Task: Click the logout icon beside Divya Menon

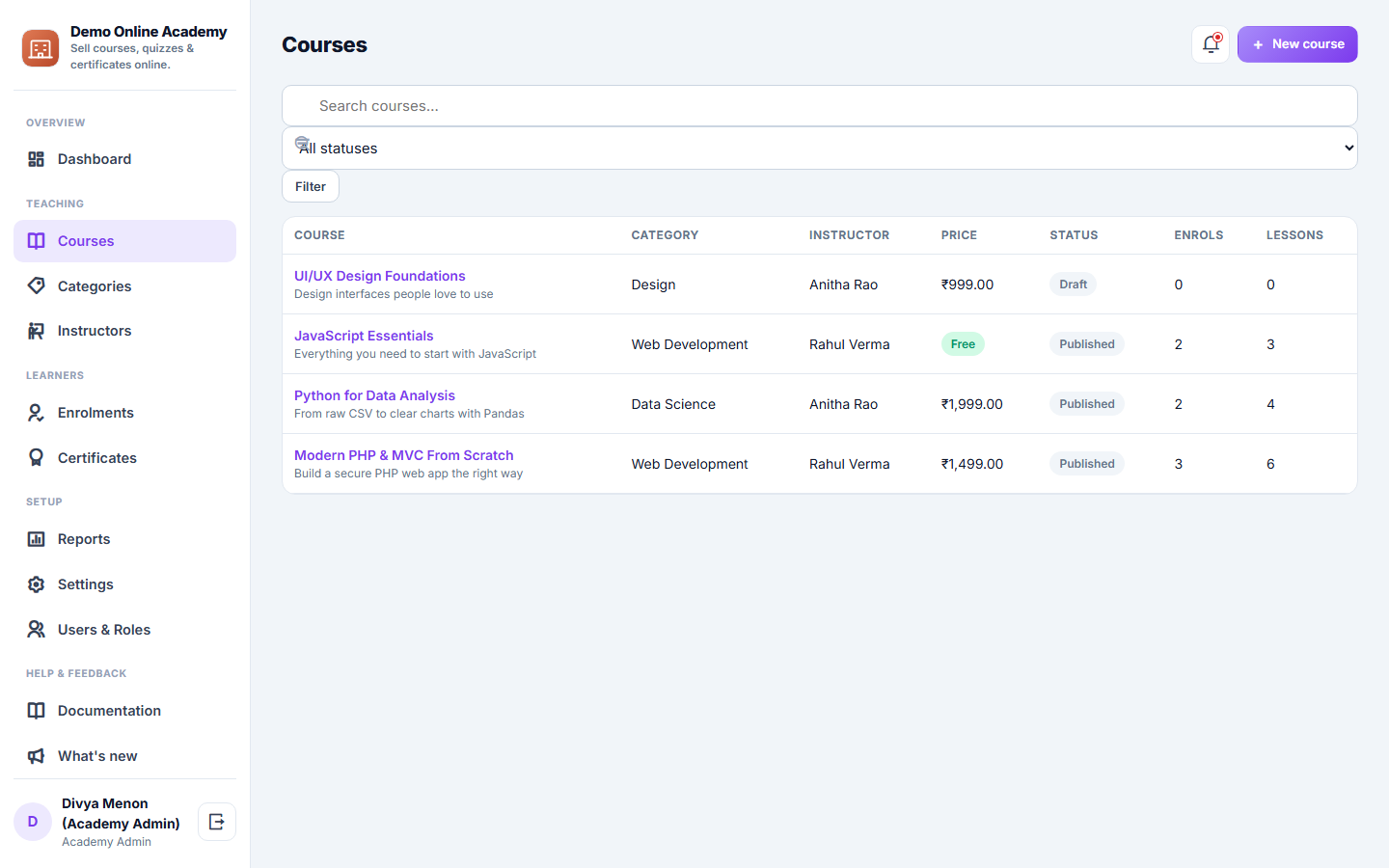Action: 217,822
